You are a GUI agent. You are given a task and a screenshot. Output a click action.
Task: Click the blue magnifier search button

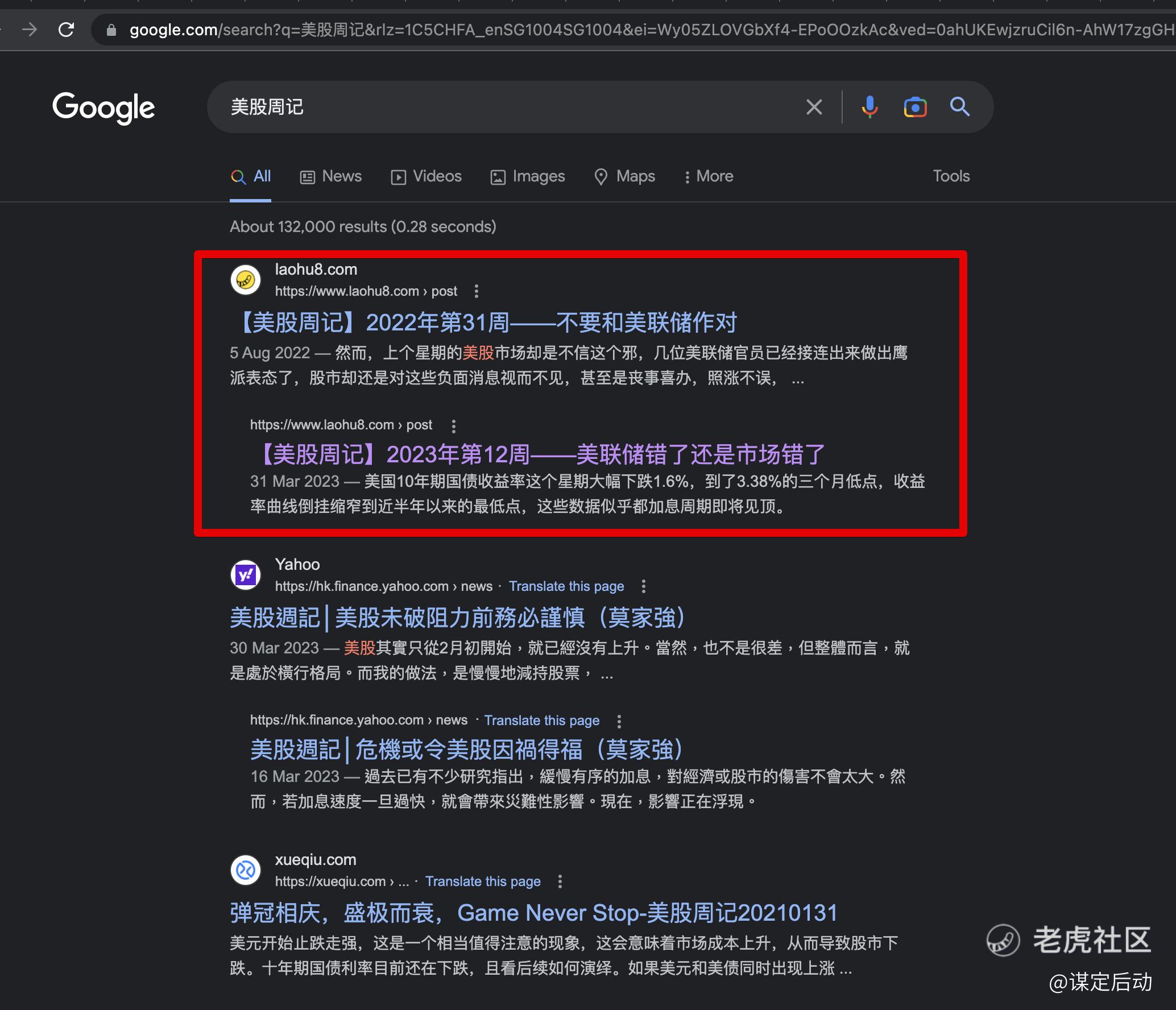coord(960,107)
